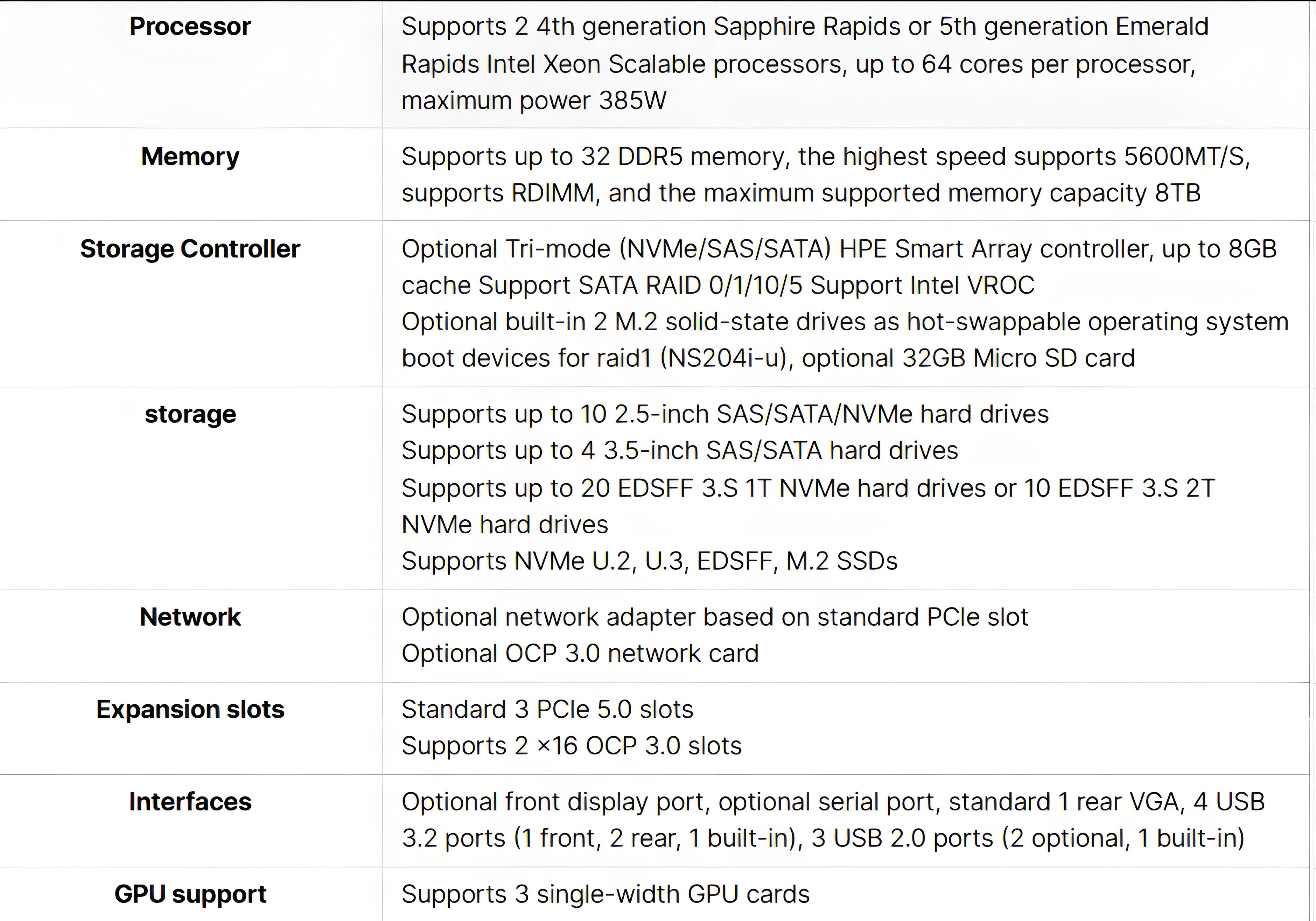Select the lowercase storage row label
Screen dimensions: 1316x921
[190, 414]
